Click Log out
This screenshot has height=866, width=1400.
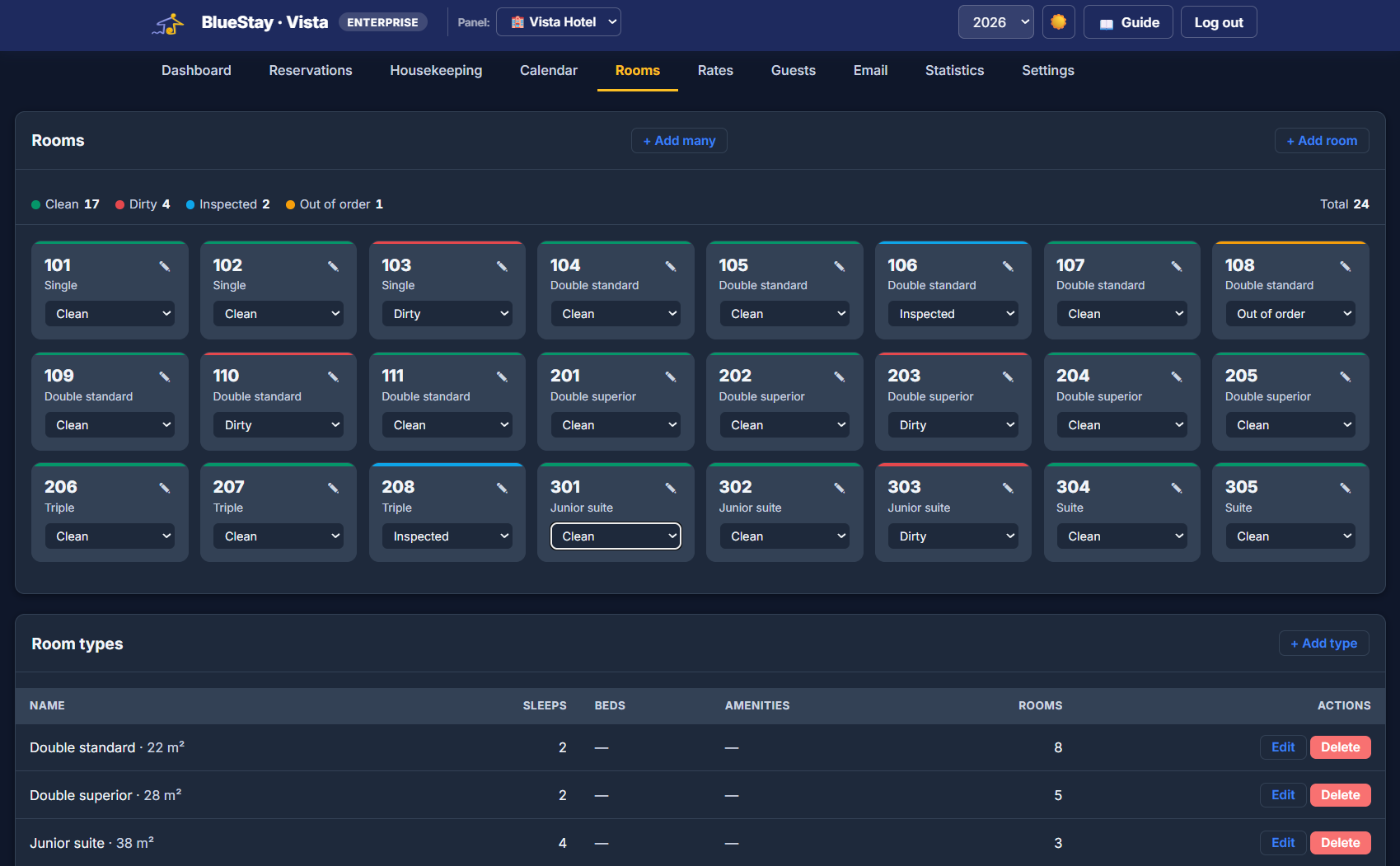pos(1219,22)
